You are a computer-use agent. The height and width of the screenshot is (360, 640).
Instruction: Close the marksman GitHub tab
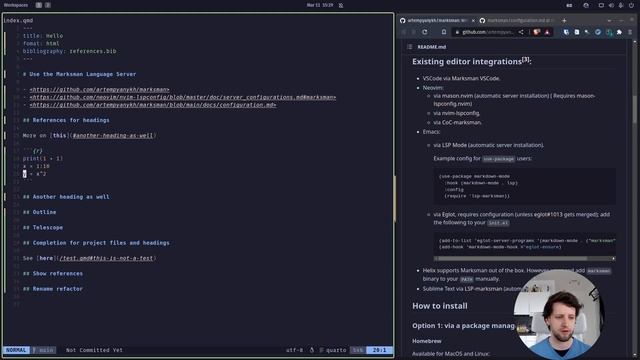[x=473, y=20]
